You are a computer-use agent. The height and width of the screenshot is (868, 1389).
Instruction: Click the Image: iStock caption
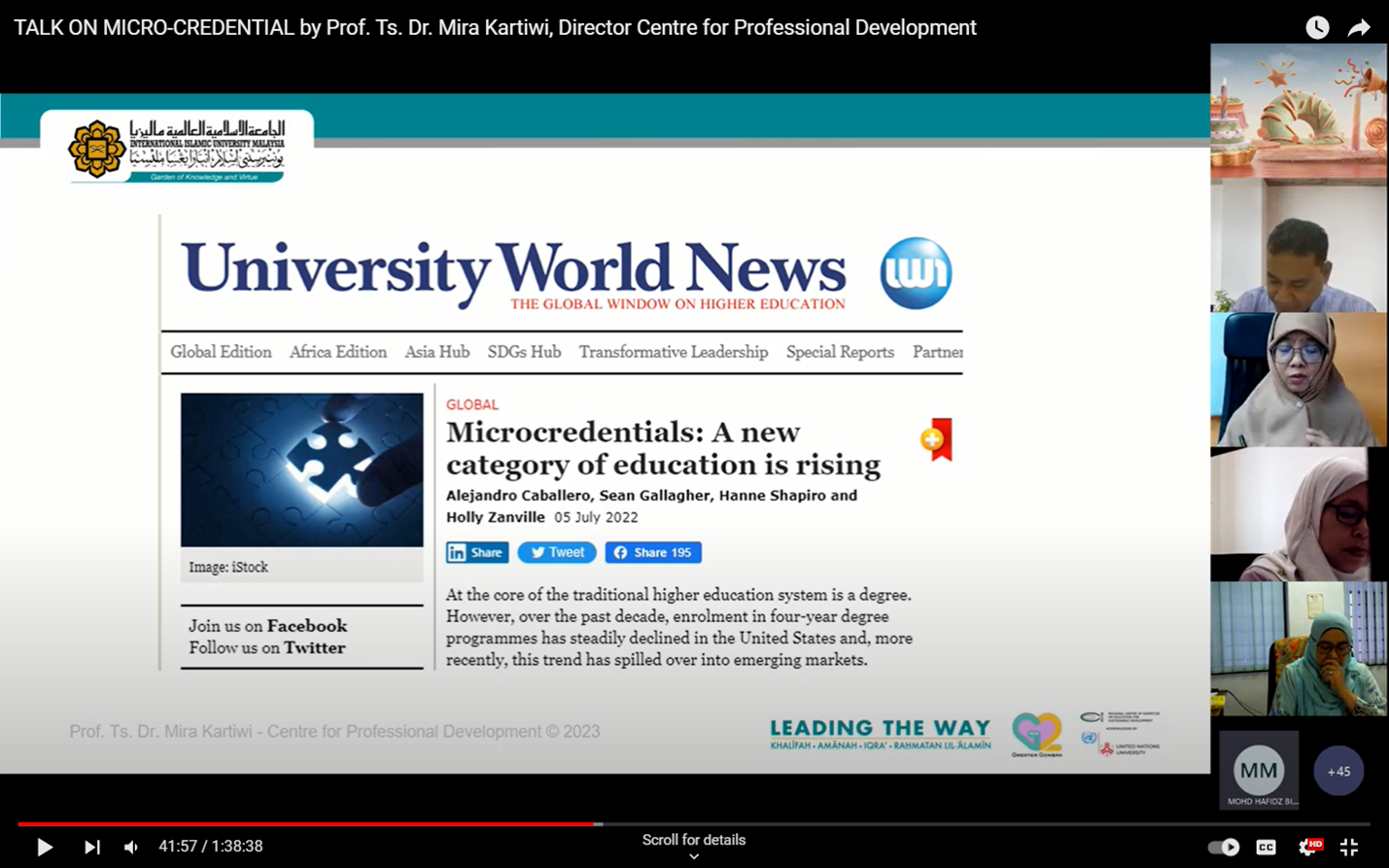(x=228, y=567)
